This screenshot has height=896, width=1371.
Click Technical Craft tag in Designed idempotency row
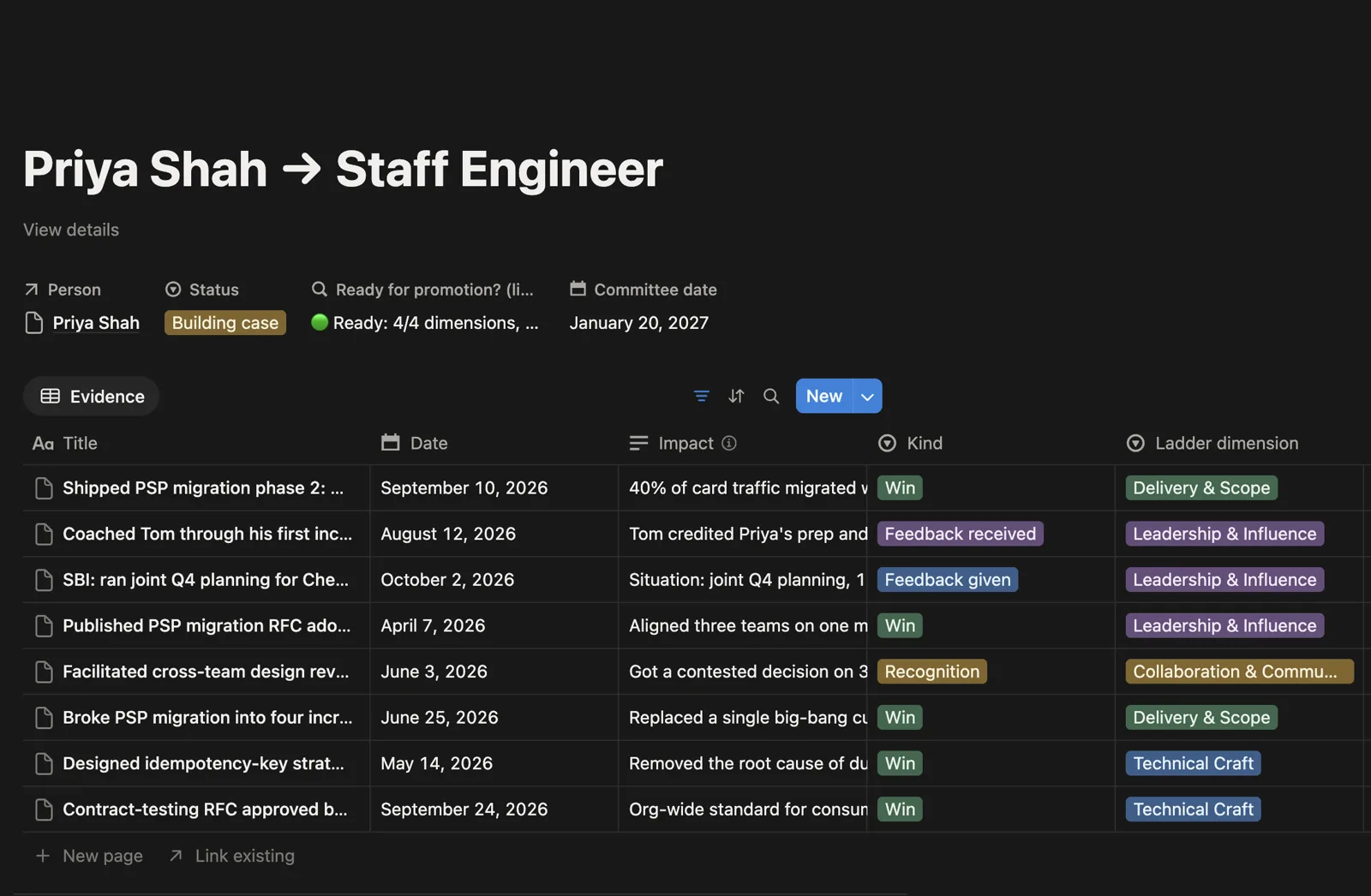[x=1193, y=763]
